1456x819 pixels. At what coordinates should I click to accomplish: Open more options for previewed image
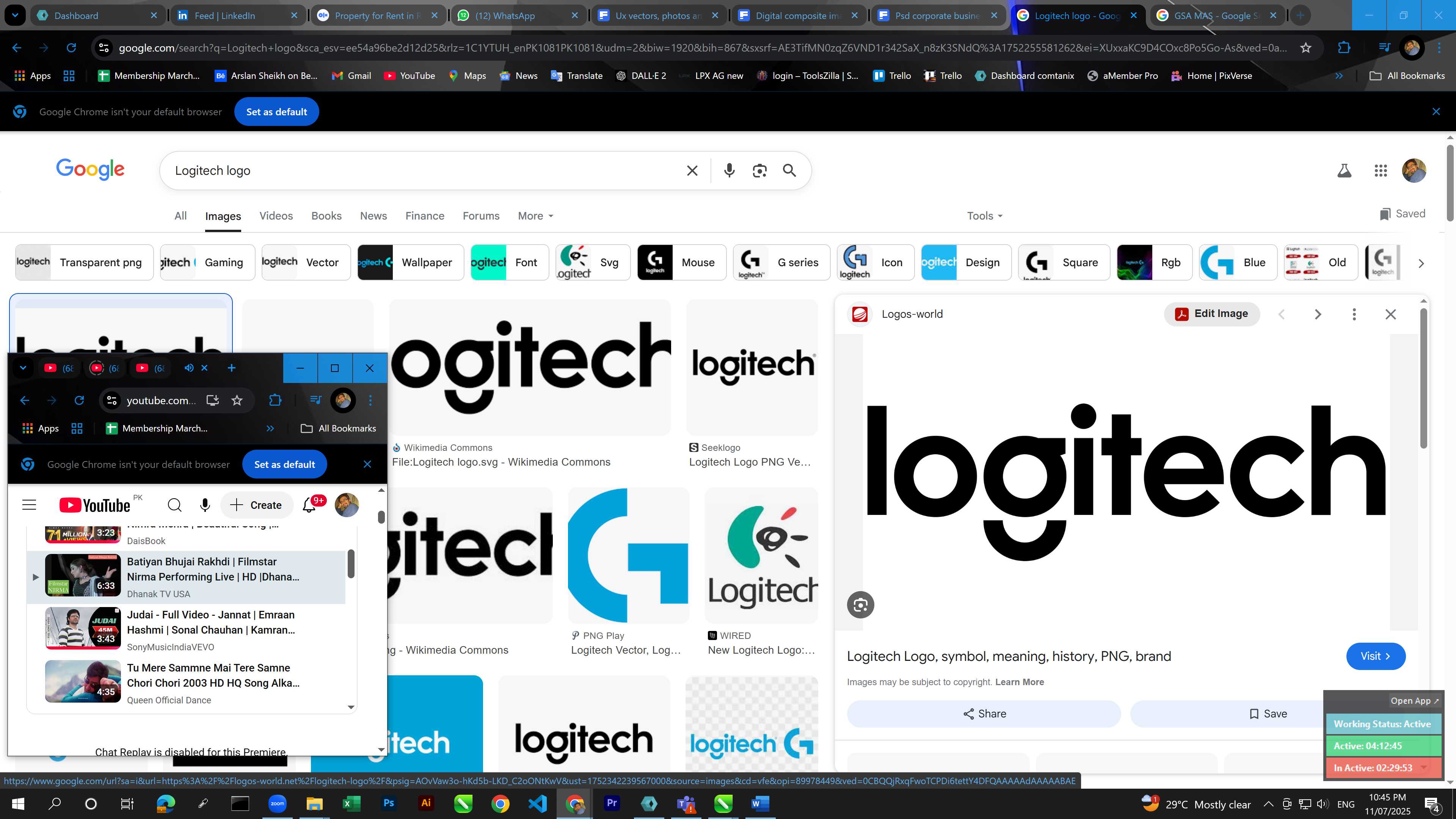point(1354,314)
